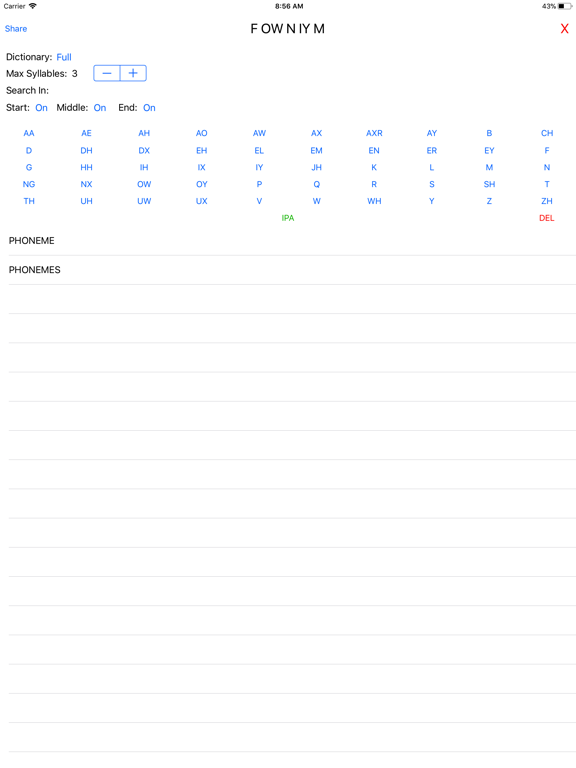Screen dimensions: 576x768
Task: Add the IH phoneme
Action: (x=144, y=168)
